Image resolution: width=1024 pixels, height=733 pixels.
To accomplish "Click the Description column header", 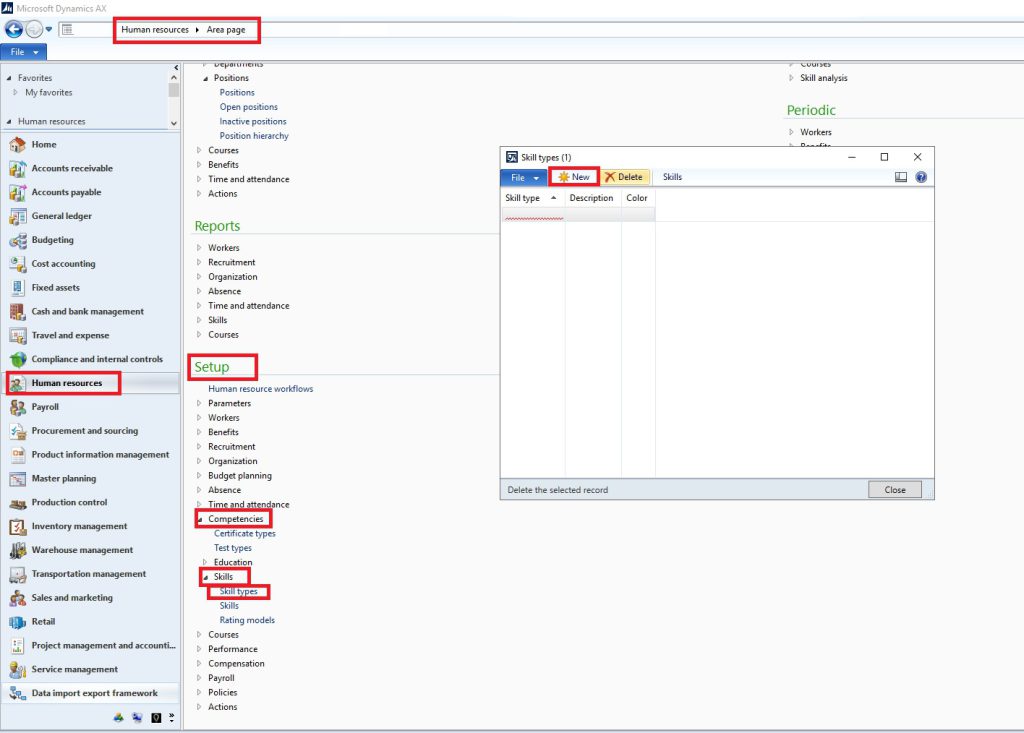I will [593, 198].
